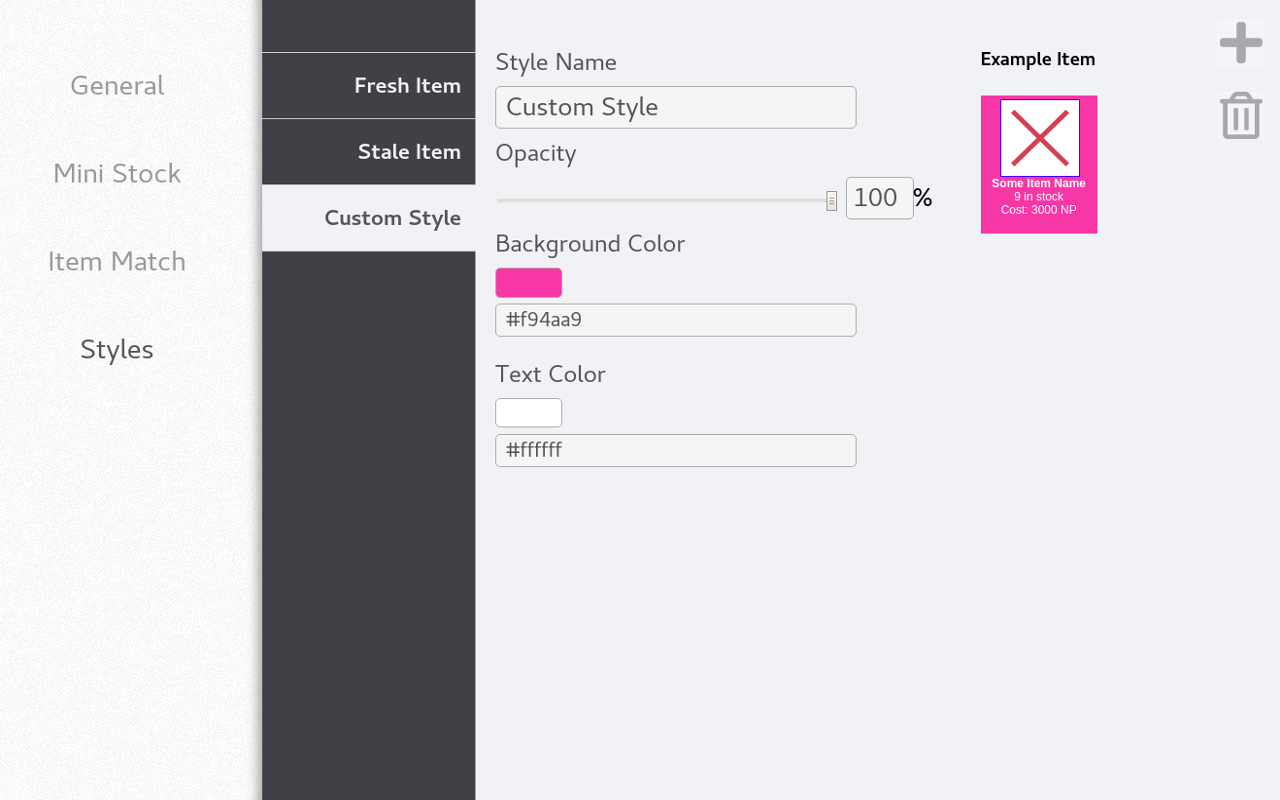Click the 'Opacity' label
1280x800 pixels.
pos(536,153)
